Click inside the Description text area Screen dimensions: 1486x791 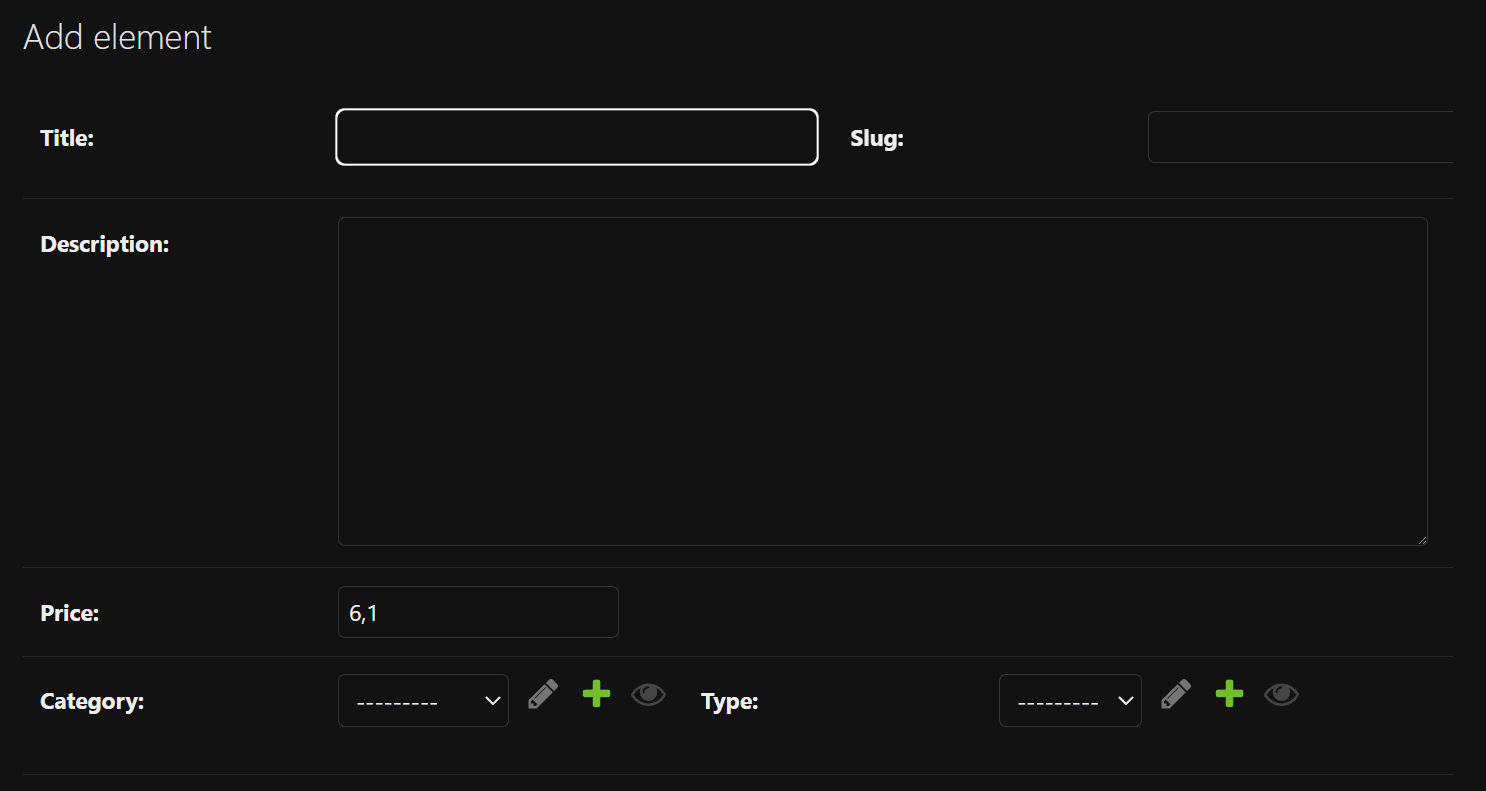coord(882,381)
